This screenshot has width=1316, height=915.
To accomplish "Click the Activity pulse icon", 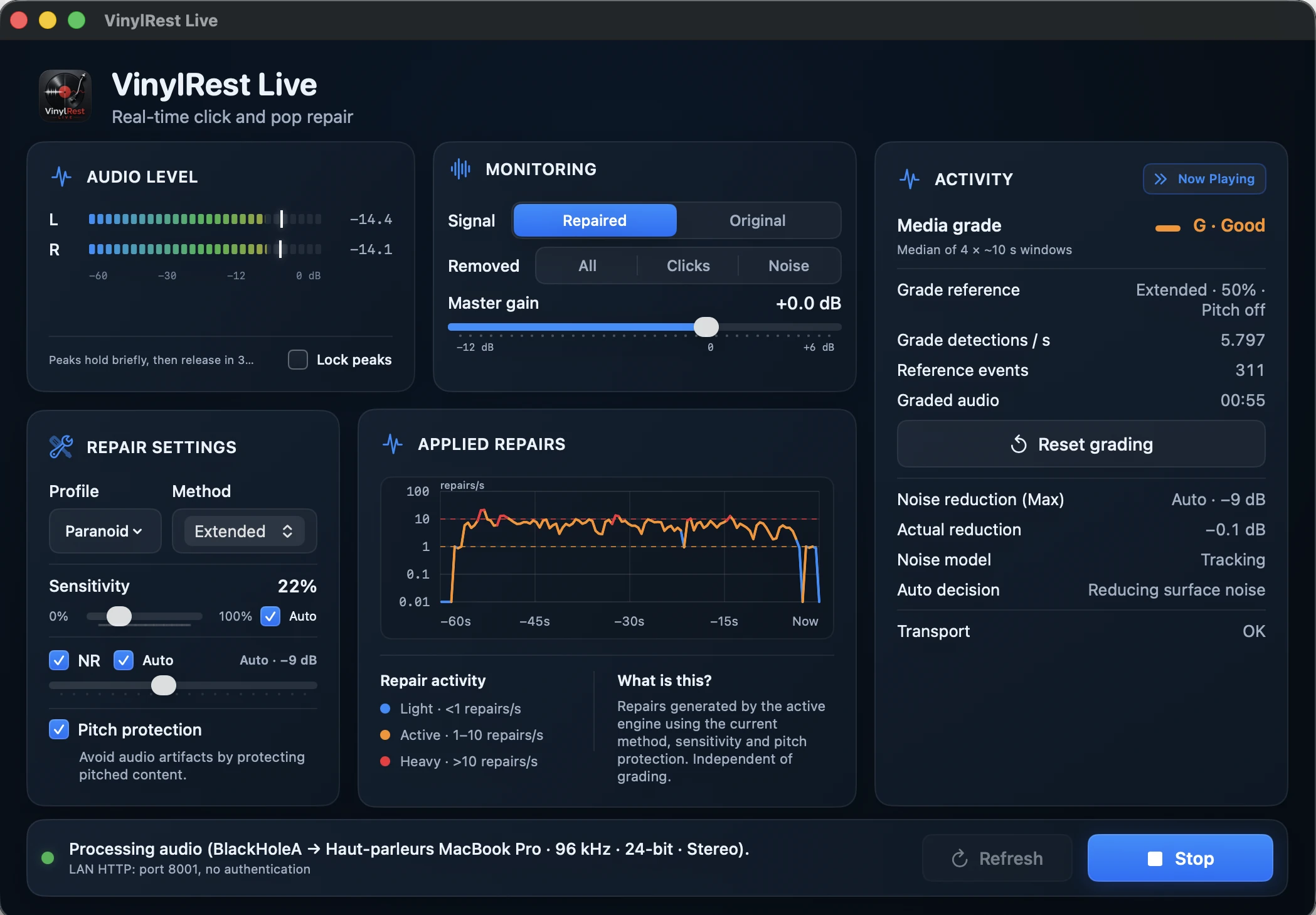I will 909,179.
